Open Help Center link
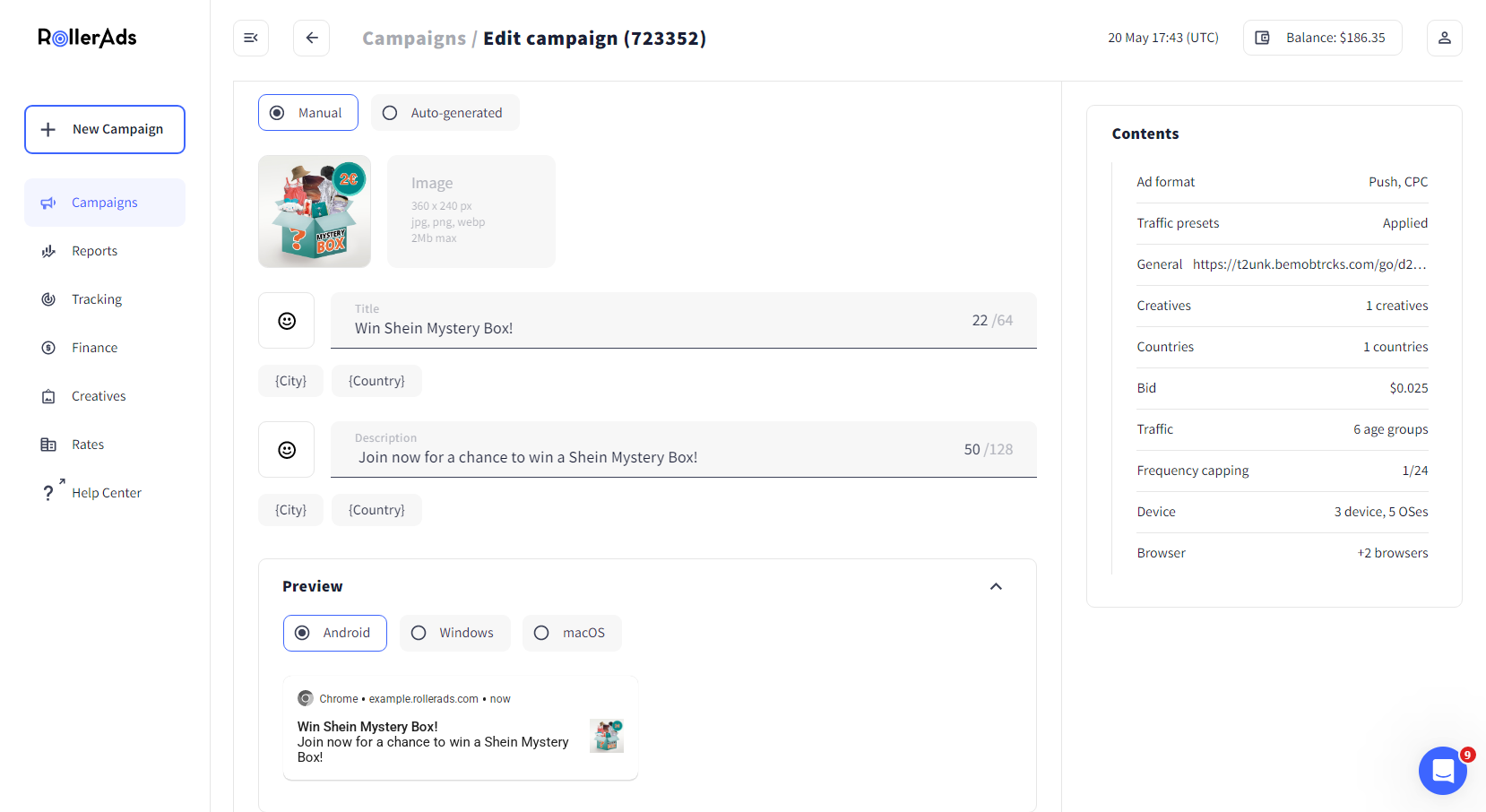The image size is (1486, 812). pos(105,493)
